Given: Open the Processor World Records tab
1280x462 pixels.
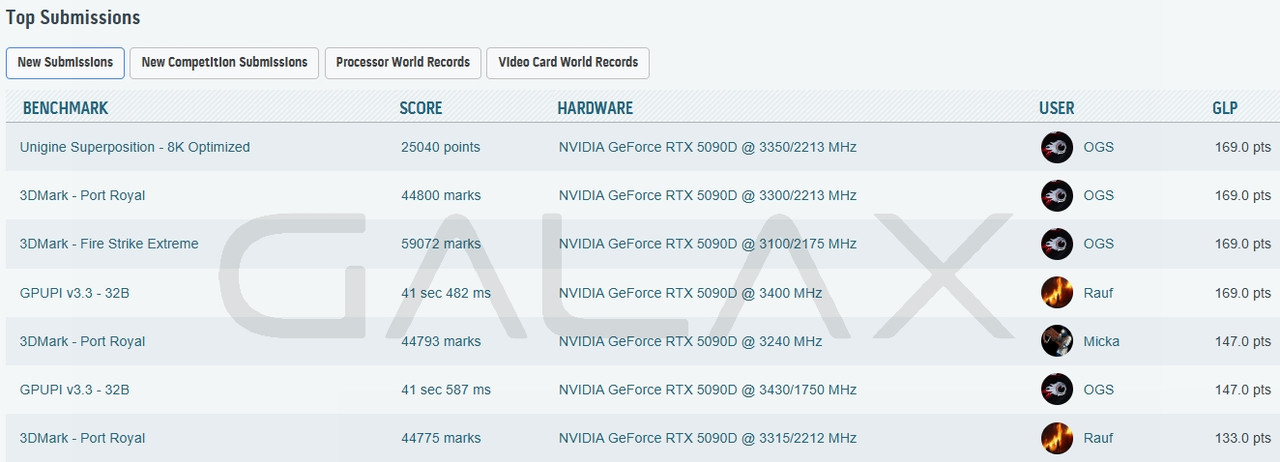Looking at the screenshot, I should coord(403,63).
